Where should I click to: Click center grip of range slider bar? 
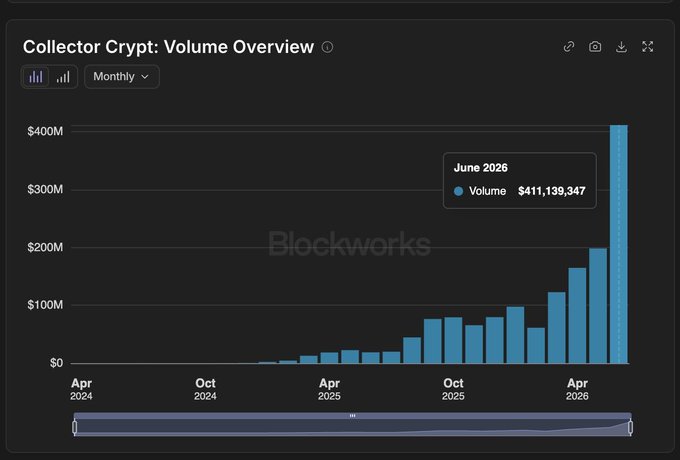coord(353,416)
